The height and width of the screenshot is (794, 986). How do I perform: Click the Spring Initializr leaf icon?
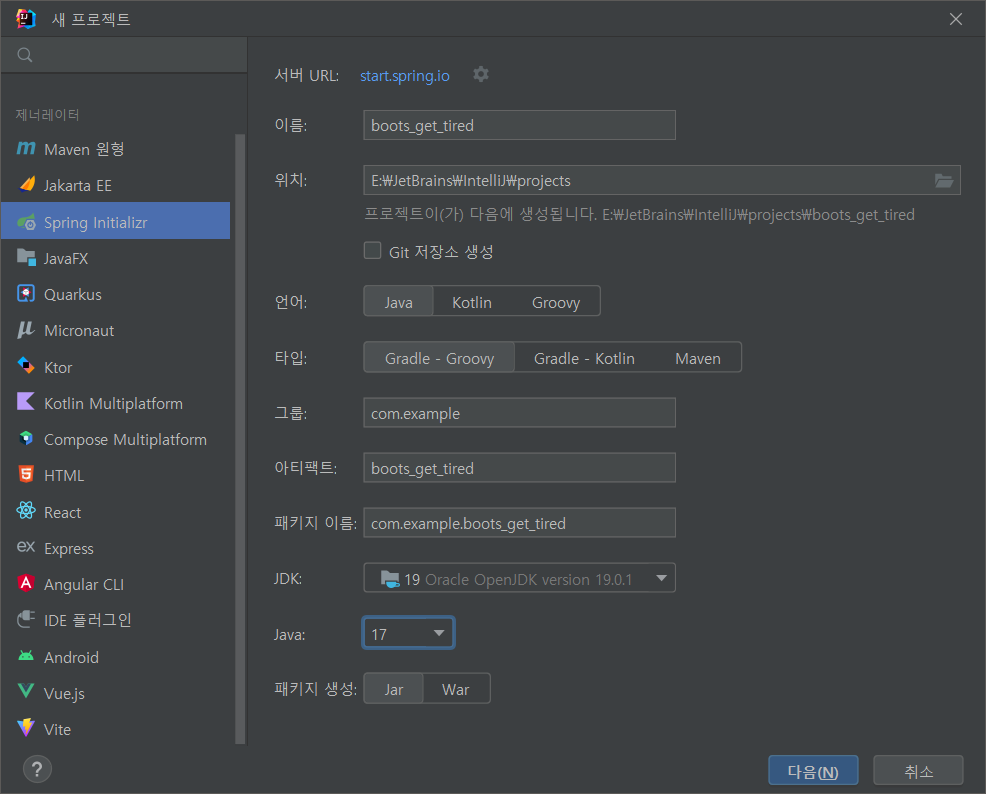26,221
